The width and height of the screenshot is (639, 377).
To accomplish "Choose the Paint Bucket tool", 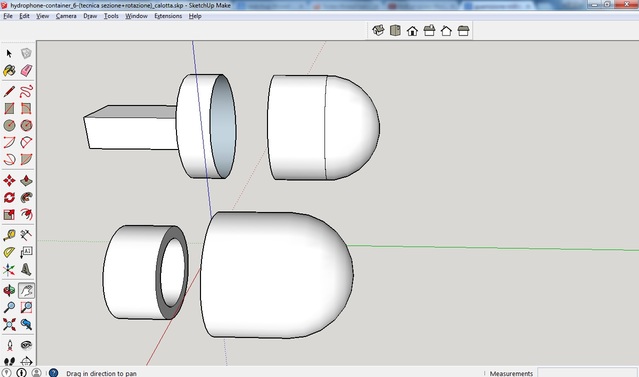I will tap(9, 71).
